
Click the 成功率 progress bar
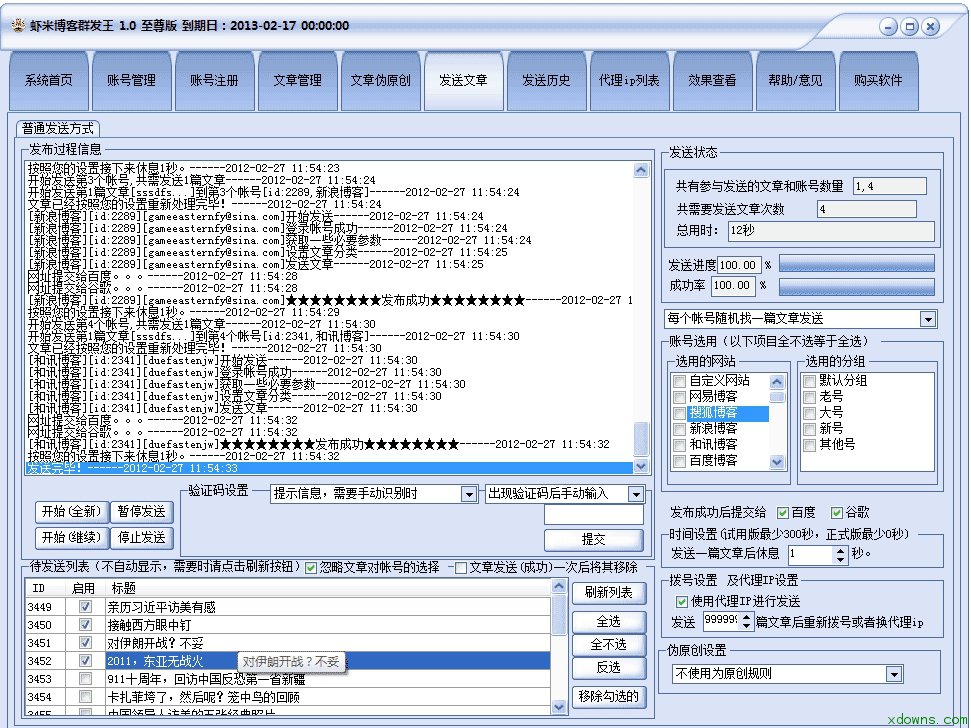tap(856, 285)
